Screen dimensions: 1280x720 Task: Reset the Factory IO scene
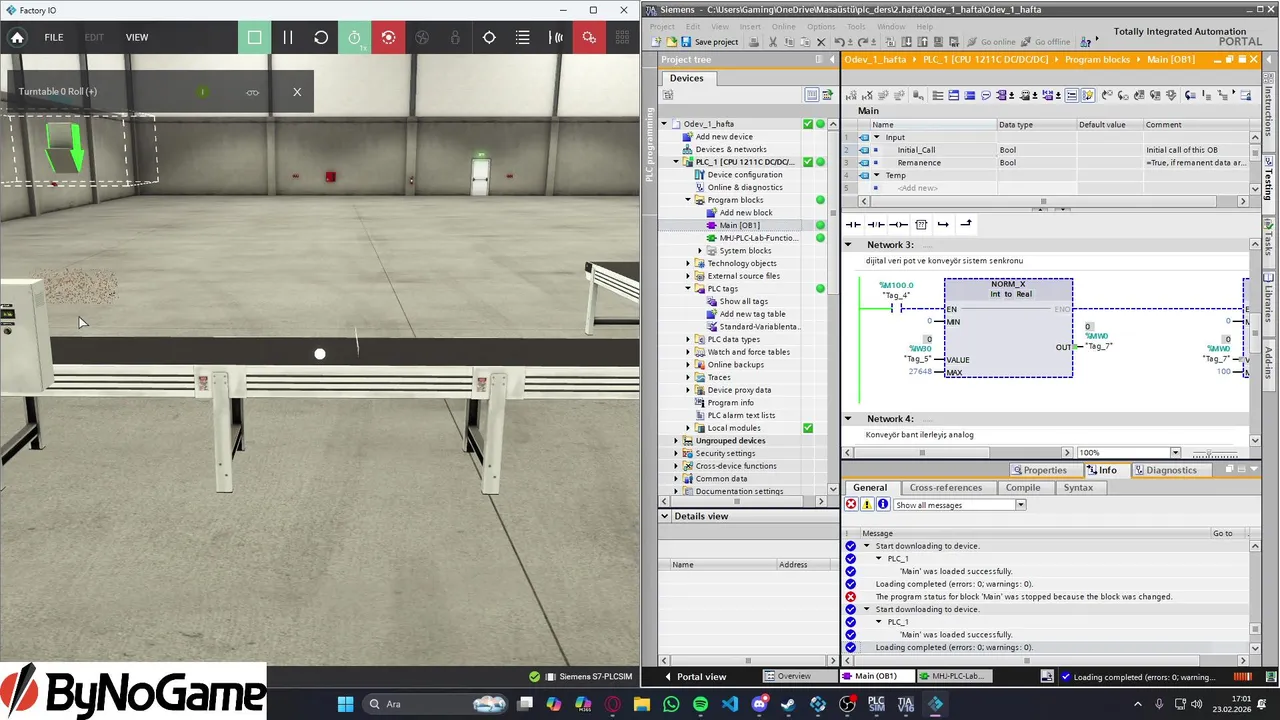pos(321,37)
